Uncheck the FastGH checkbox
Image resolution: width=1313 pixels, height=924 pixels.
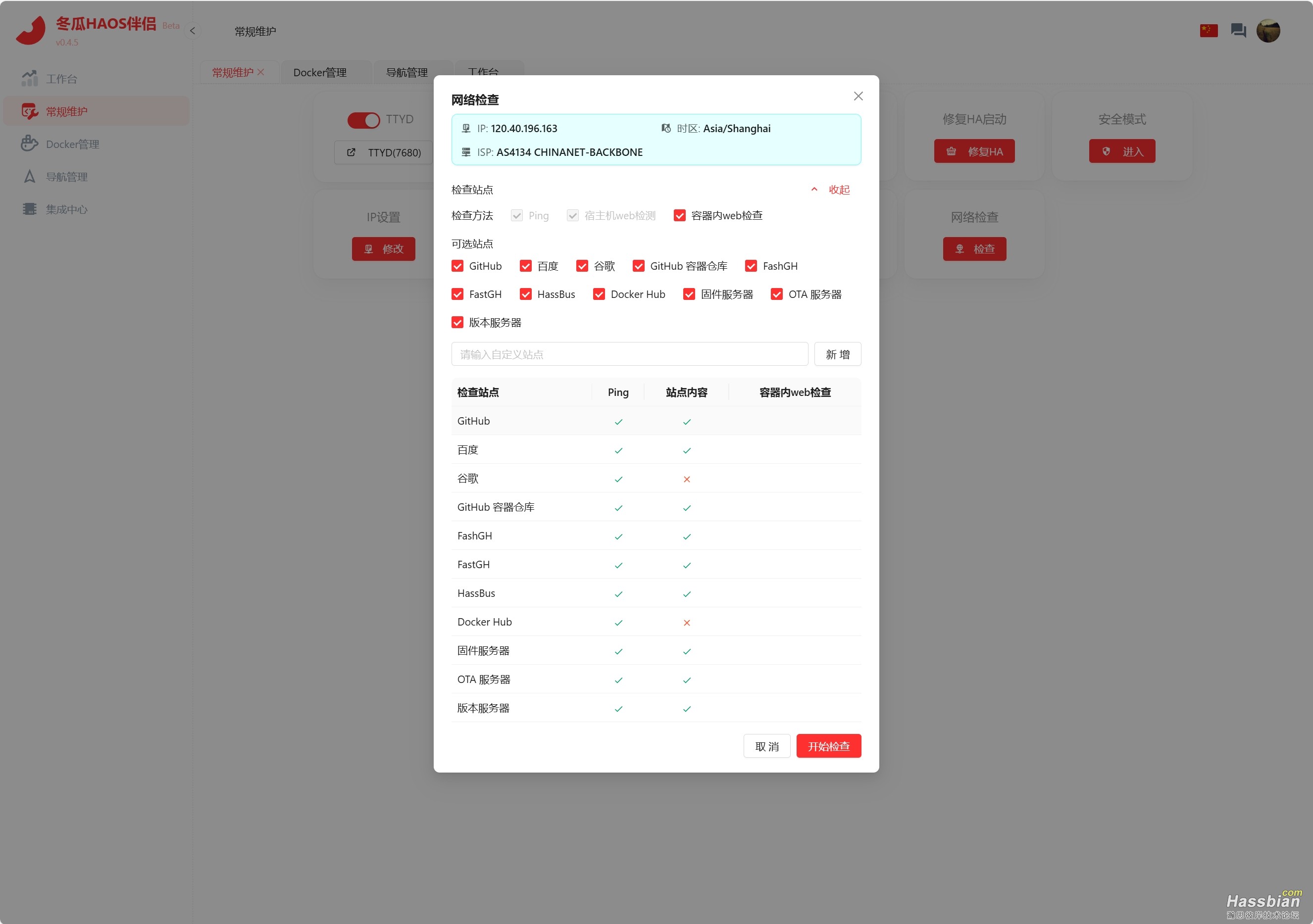(x=457, y=294)
